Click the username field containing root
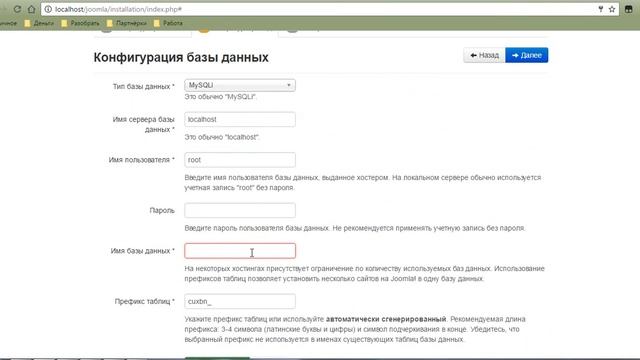This screenshot has height=360, width=640. [x=240, y=160]
